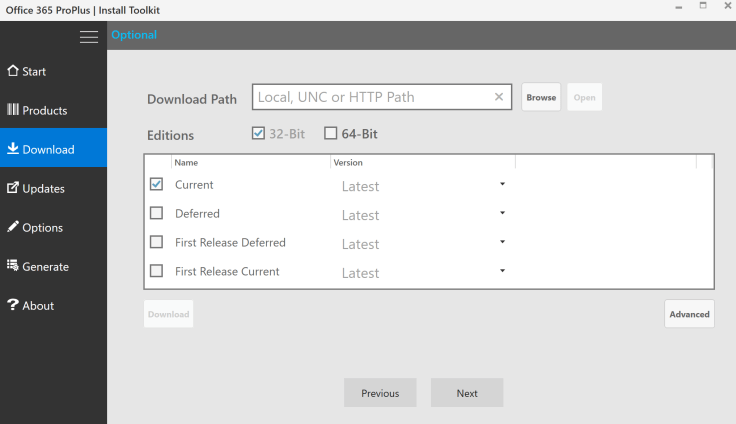Click the Start home icon in sidebar

click(x=13, y=71)
